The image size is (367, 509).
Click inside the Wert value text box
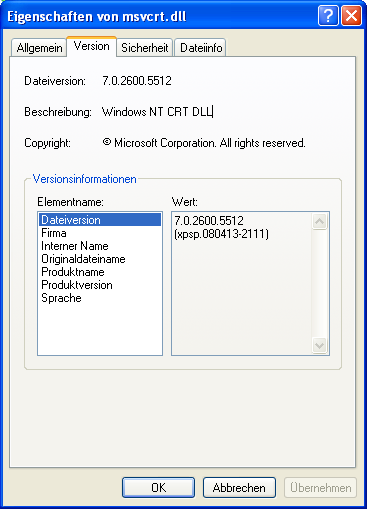pos(242,283)
